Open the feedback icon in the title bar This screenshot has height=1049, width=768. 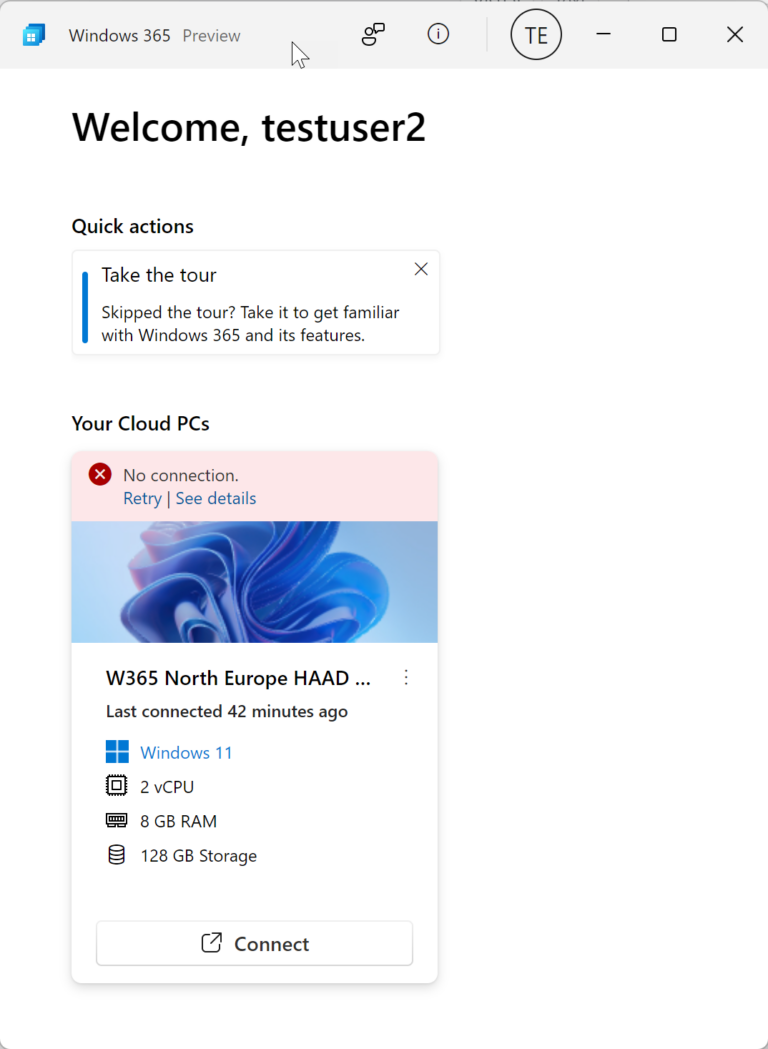click(x=373, y=34)
